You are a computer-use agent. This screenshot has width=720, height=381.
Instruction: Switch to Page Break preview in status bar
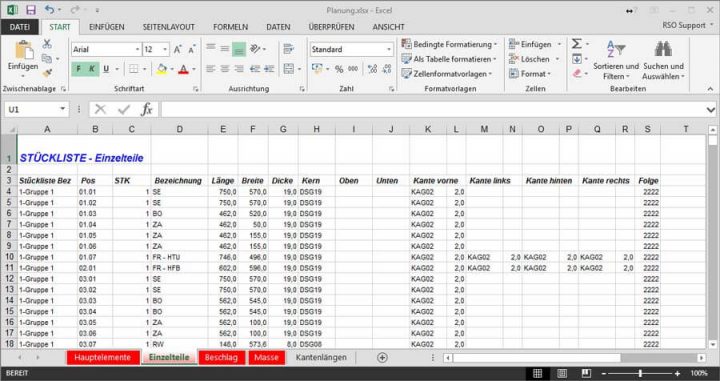click(x=586, y=373)
